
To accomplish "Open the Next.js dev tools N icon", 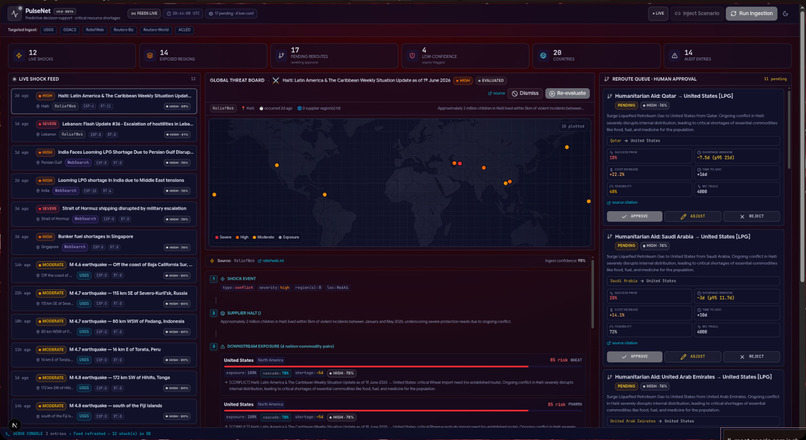I will (x=14, y=425).
